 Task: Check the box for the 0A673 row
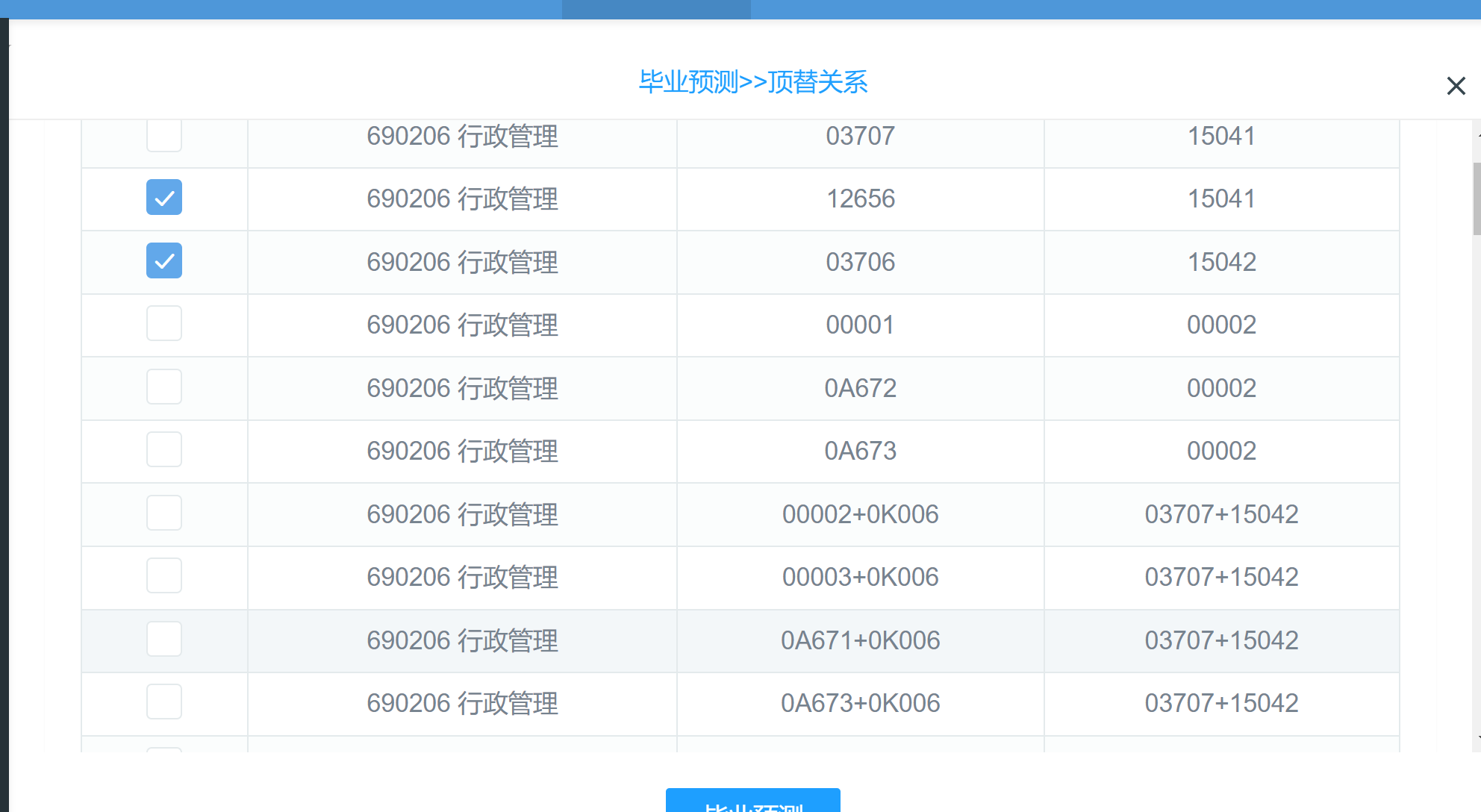163,449
